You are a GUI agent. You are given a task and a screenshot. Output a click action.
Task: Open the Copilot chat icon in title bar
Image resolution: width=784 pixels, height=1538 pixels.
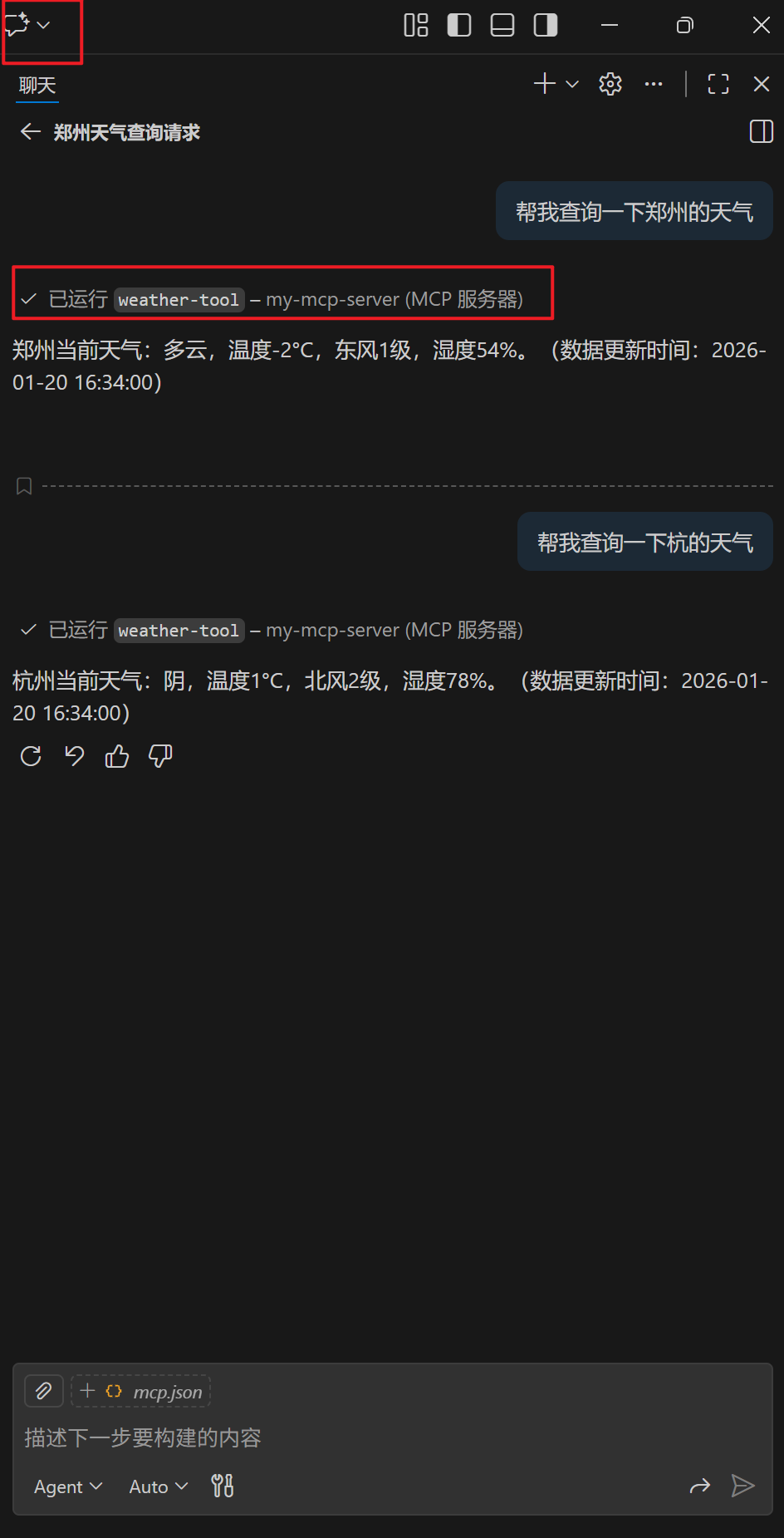(17, 25)
